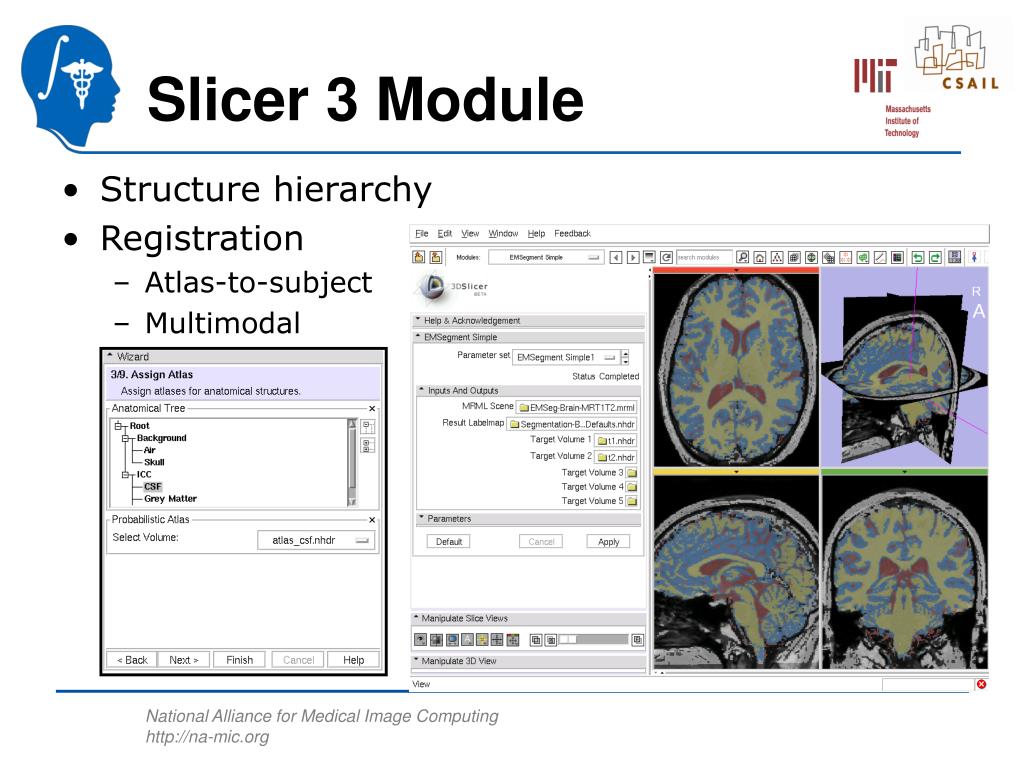1024x768 pixels.
Task: Click the overlapping squares icon left of slider
Action: tap(536, 640)
